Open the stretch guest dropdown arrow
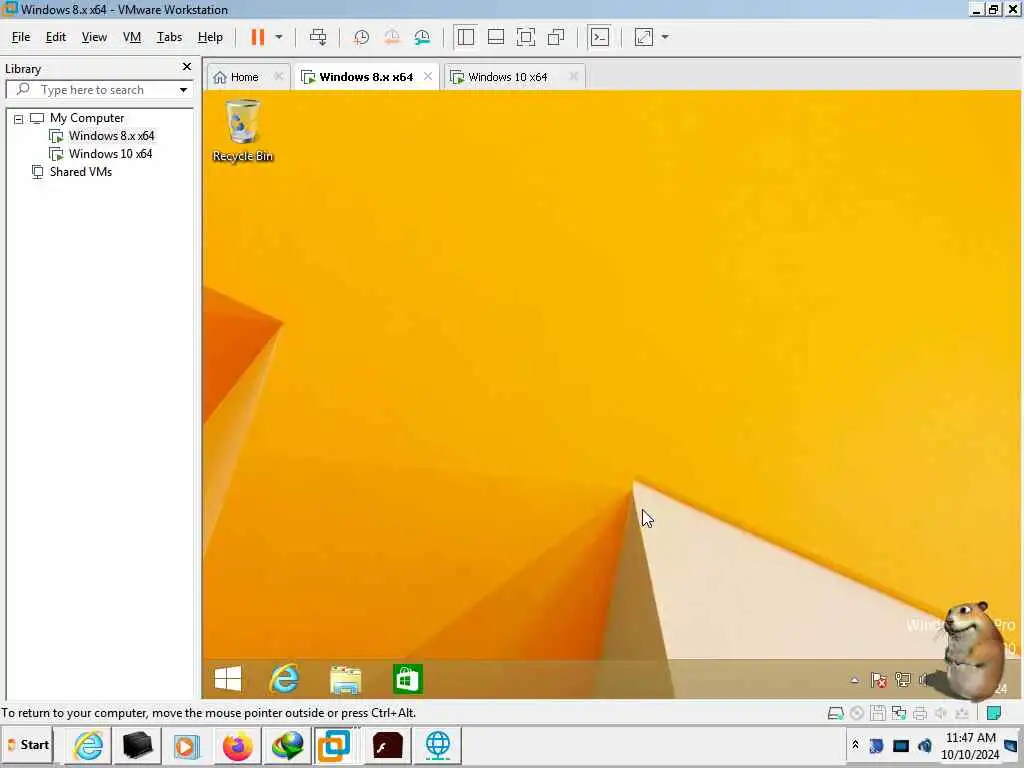 [x=665, y=37]
